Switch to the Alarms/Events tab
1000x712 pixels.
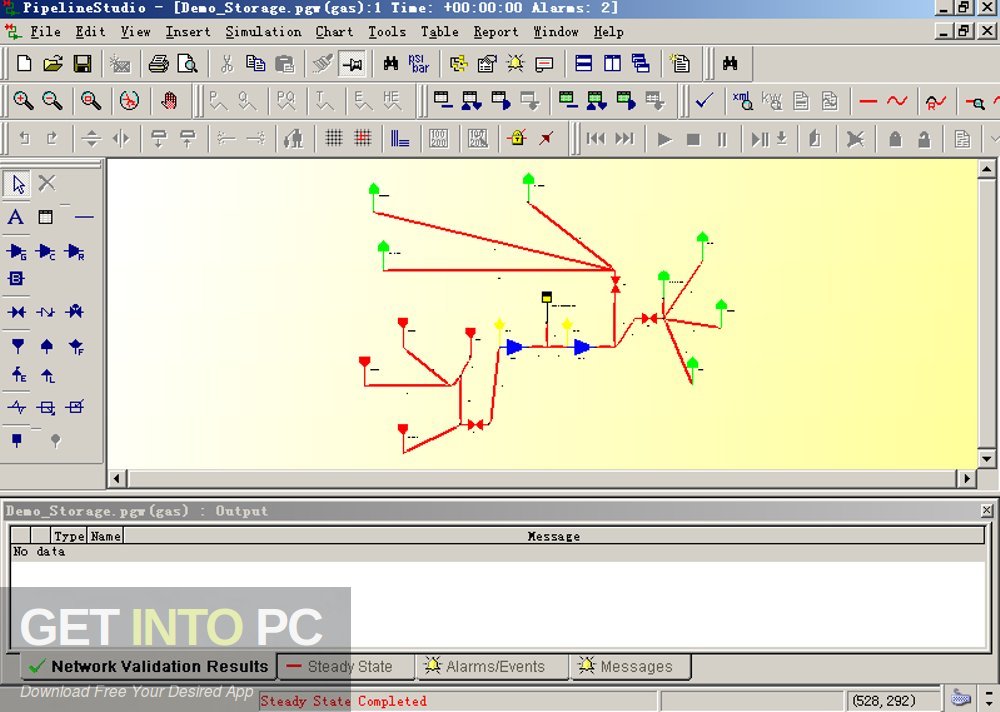(x=492, y=666)
